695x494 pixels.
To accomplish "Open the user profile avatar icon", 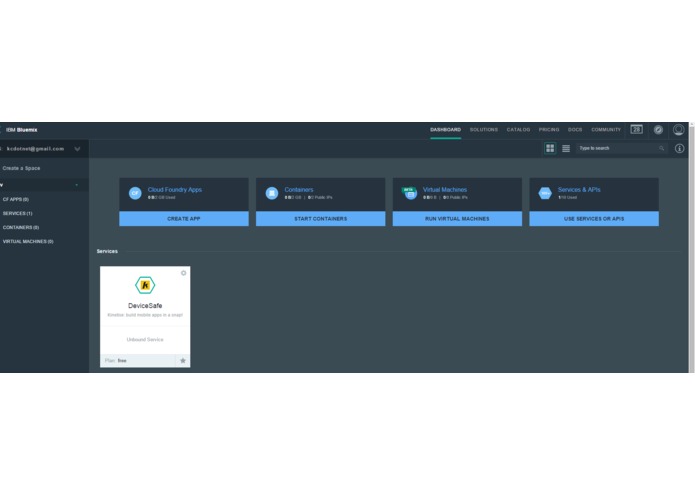I will (x=678, y=130).
